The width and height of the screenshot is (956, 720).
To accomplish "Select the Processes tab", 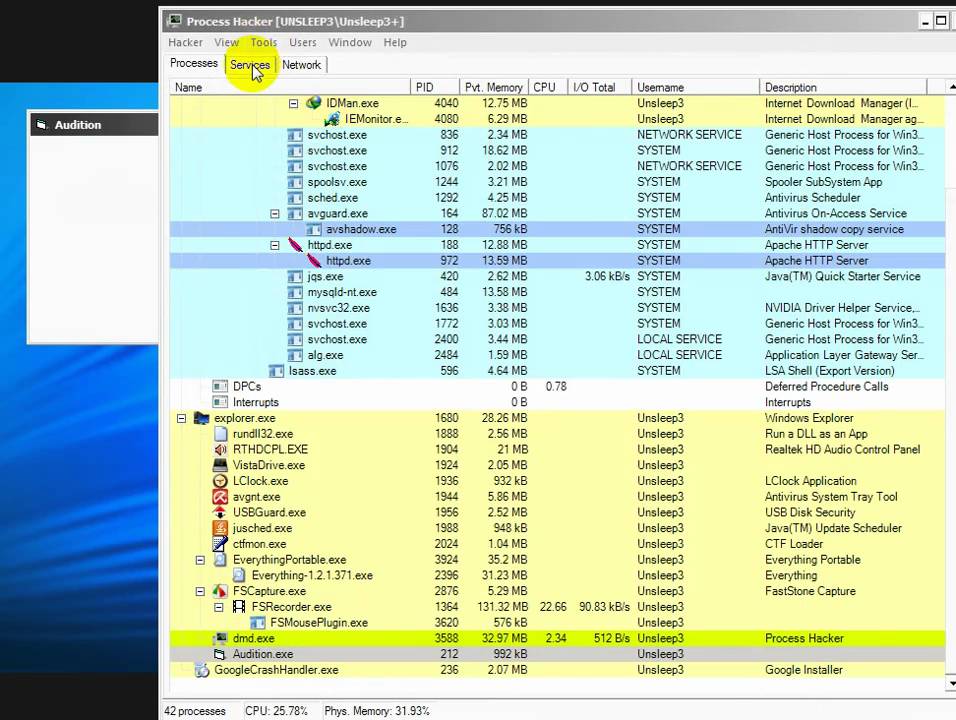I will click(194, 63).
